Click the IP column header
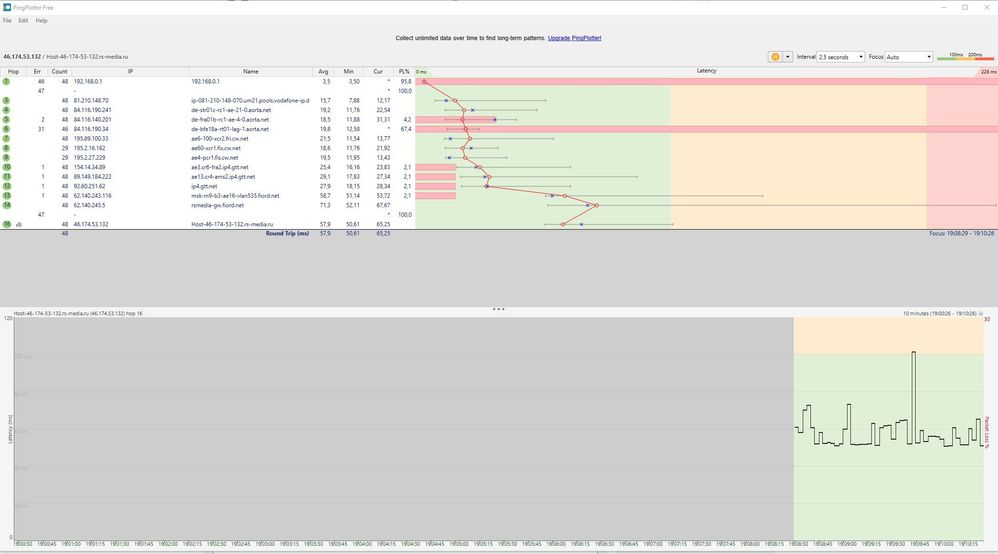 [x=130, y=71]
